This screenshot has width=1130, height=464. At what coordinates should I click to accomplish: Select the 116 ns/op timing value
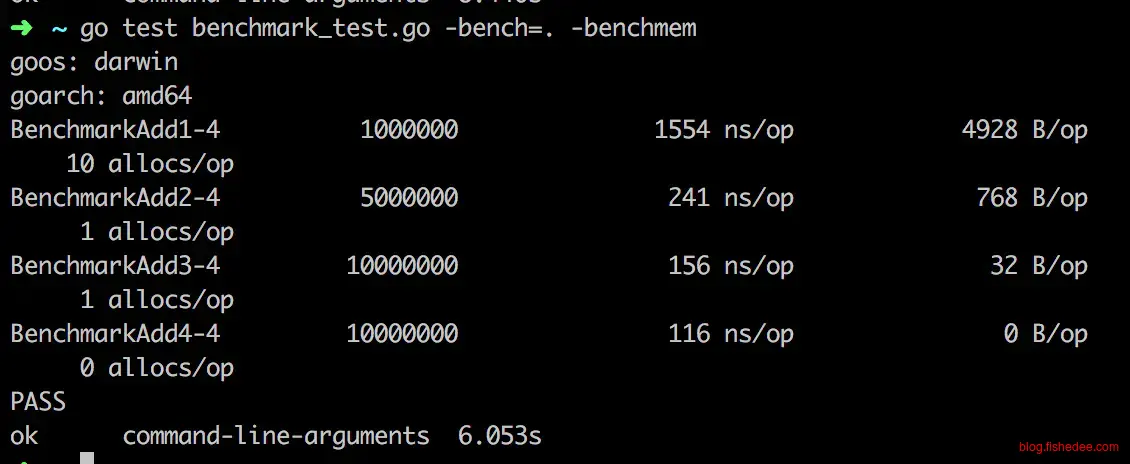(730, 333)
